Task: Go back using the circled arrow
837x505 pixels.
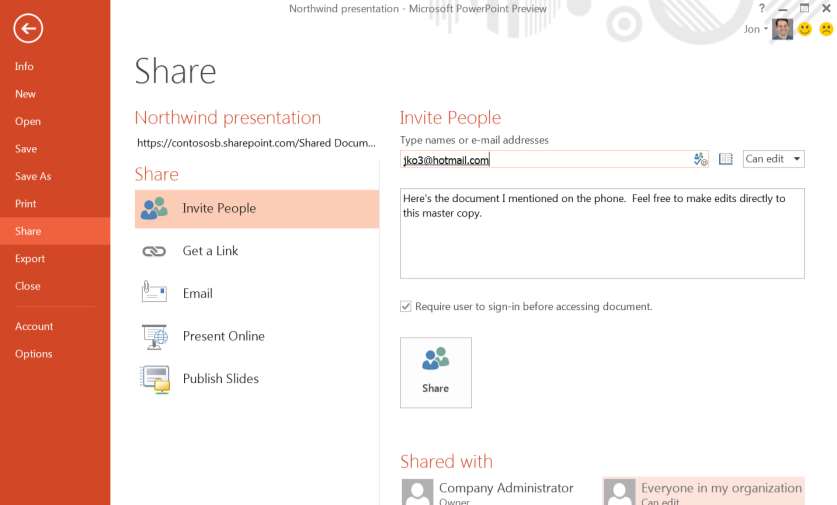Action: coord(28,28)
